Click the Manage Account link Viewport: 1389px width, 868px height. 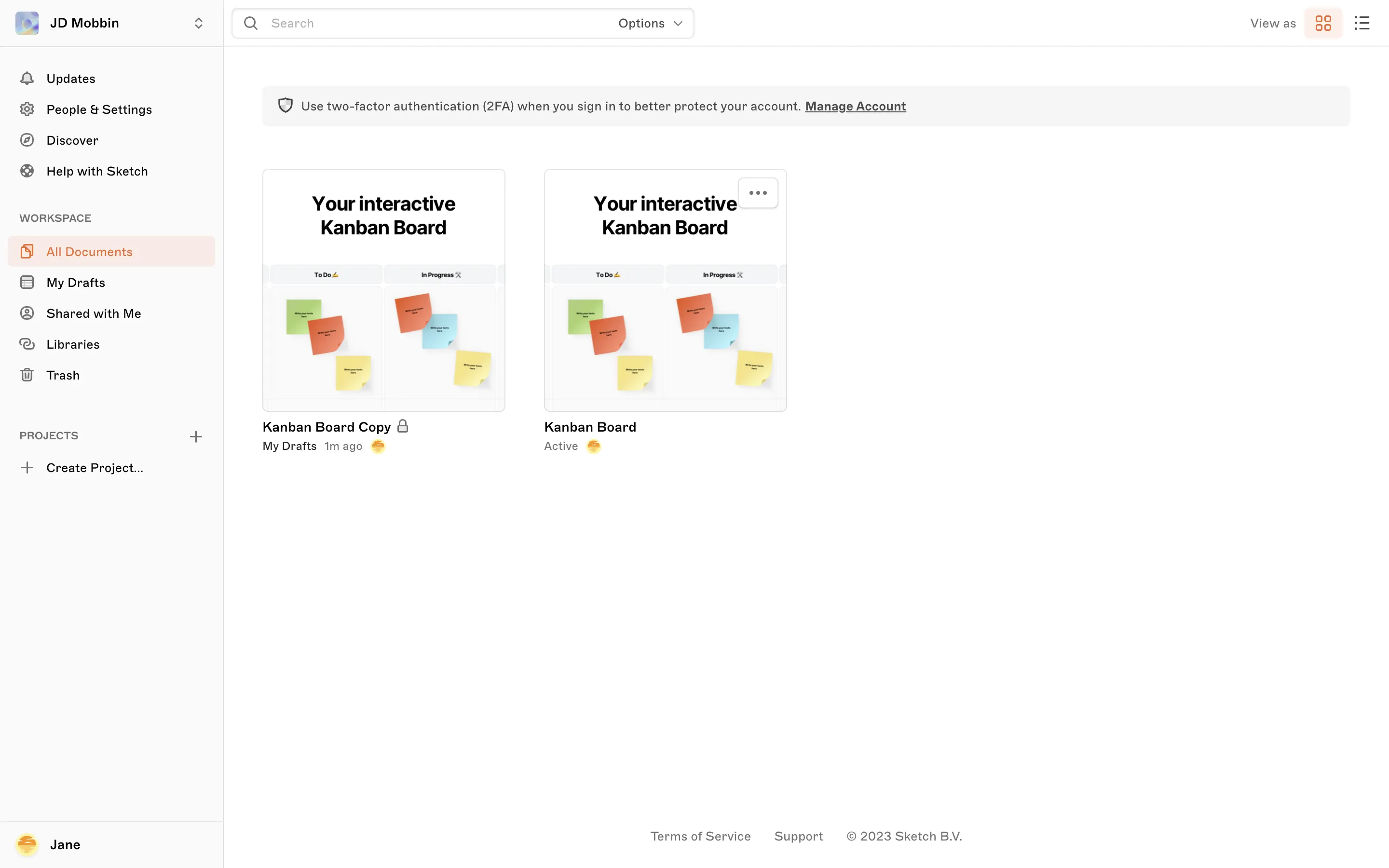point(855,106)
